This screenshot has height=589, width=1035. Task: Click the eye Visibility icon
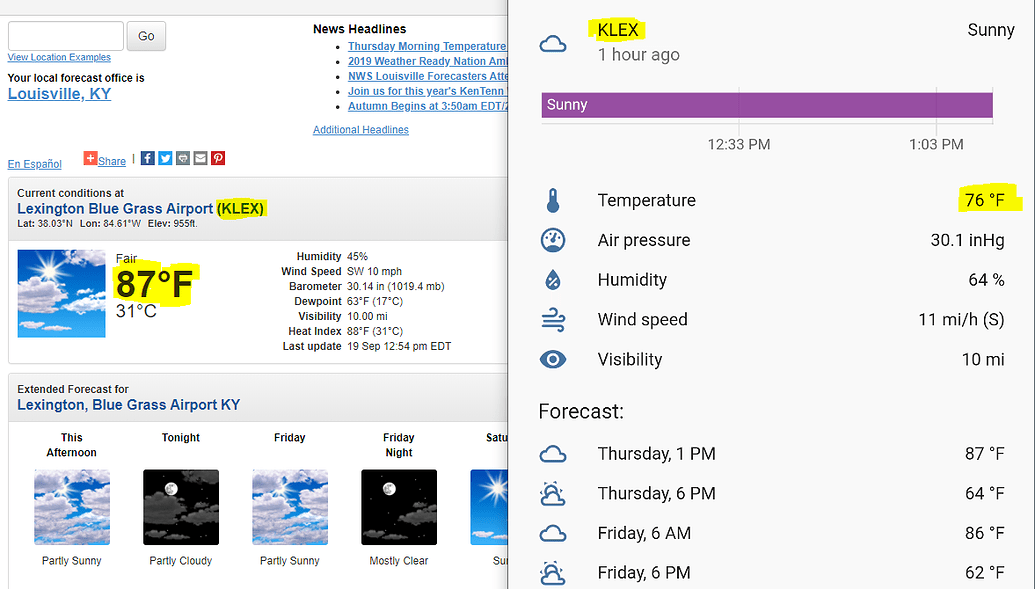pos(553,359)
